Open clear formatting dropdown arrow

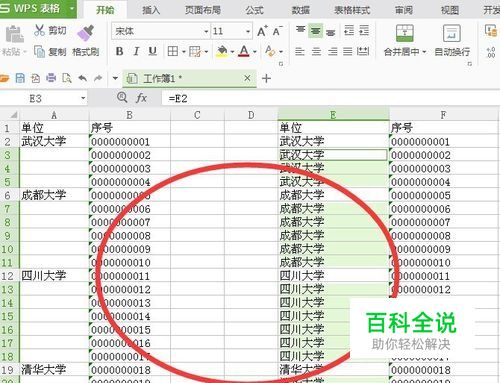click(281, 52)
